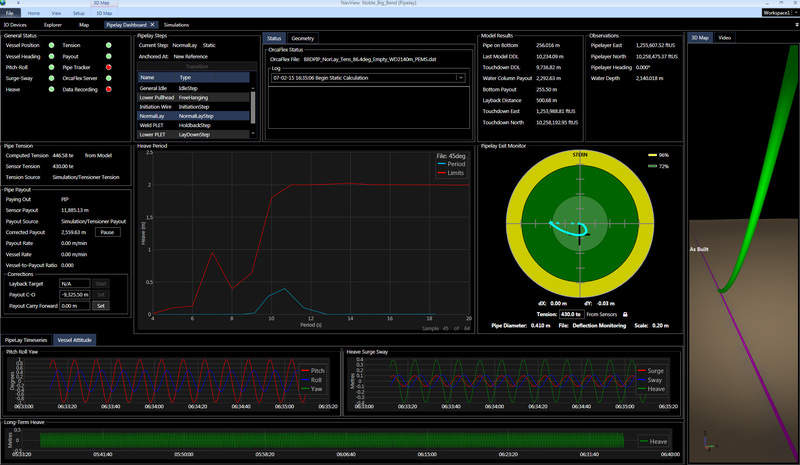Switch to the Geometry tab
This screenshot has width=800, height=465.
[x=302, y=37]
